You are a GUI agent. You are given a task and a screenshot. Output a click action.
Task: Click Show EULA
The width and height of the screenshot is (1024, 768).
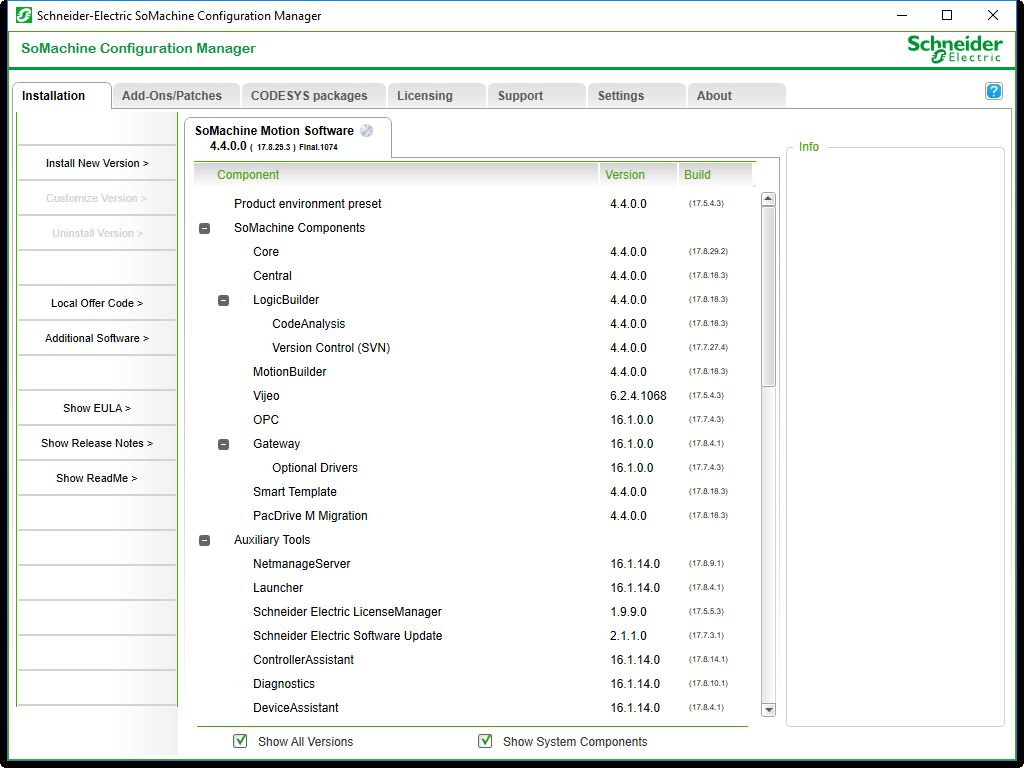97,408
